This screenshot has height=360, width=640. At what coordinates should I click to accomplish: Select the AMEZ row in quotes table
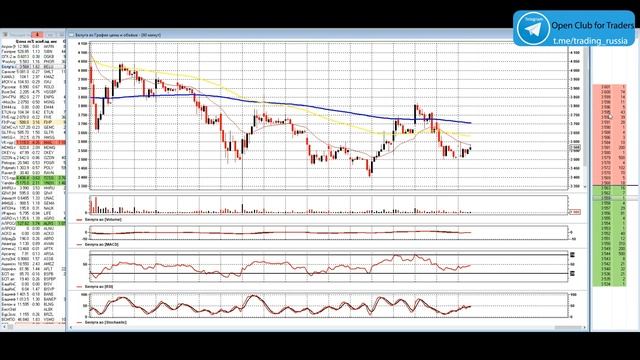point(33,264)
